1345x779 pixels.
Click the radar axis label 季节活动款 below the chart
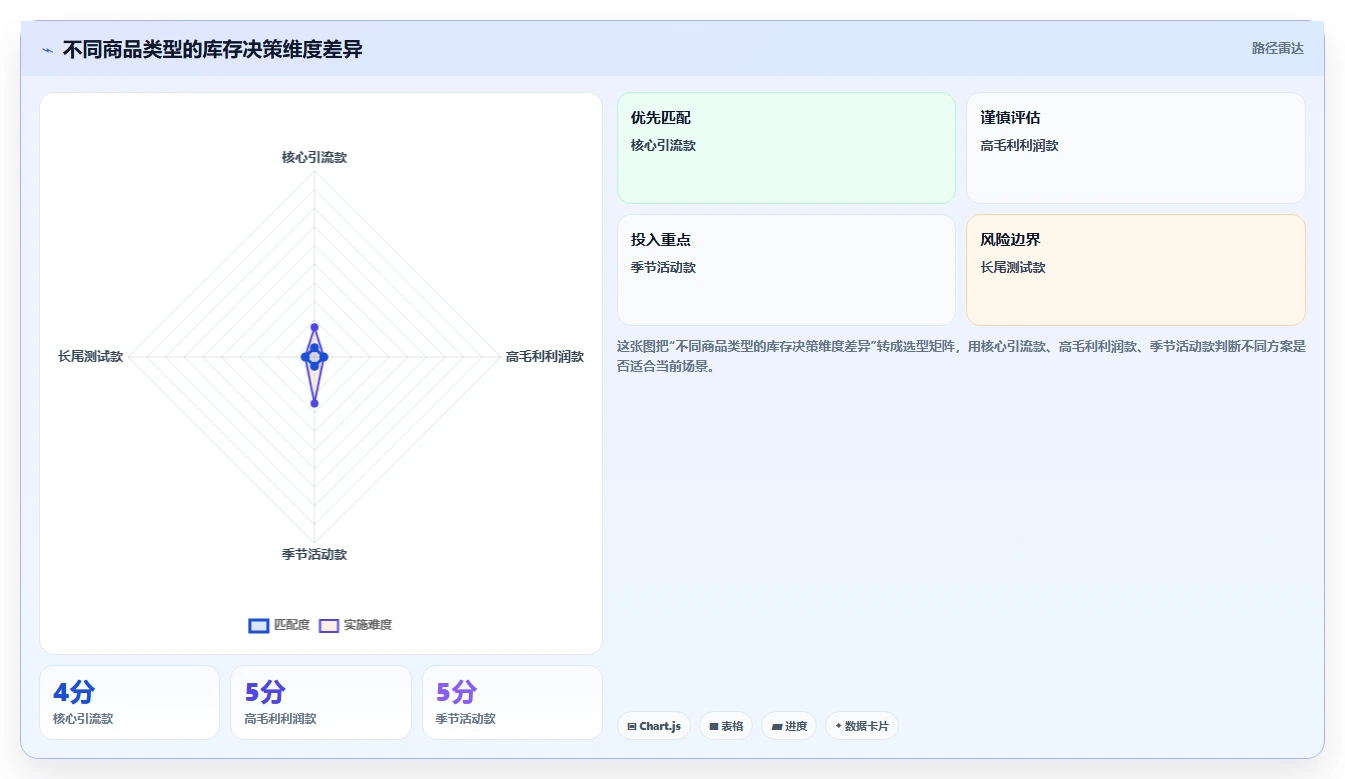pos(314,554)
